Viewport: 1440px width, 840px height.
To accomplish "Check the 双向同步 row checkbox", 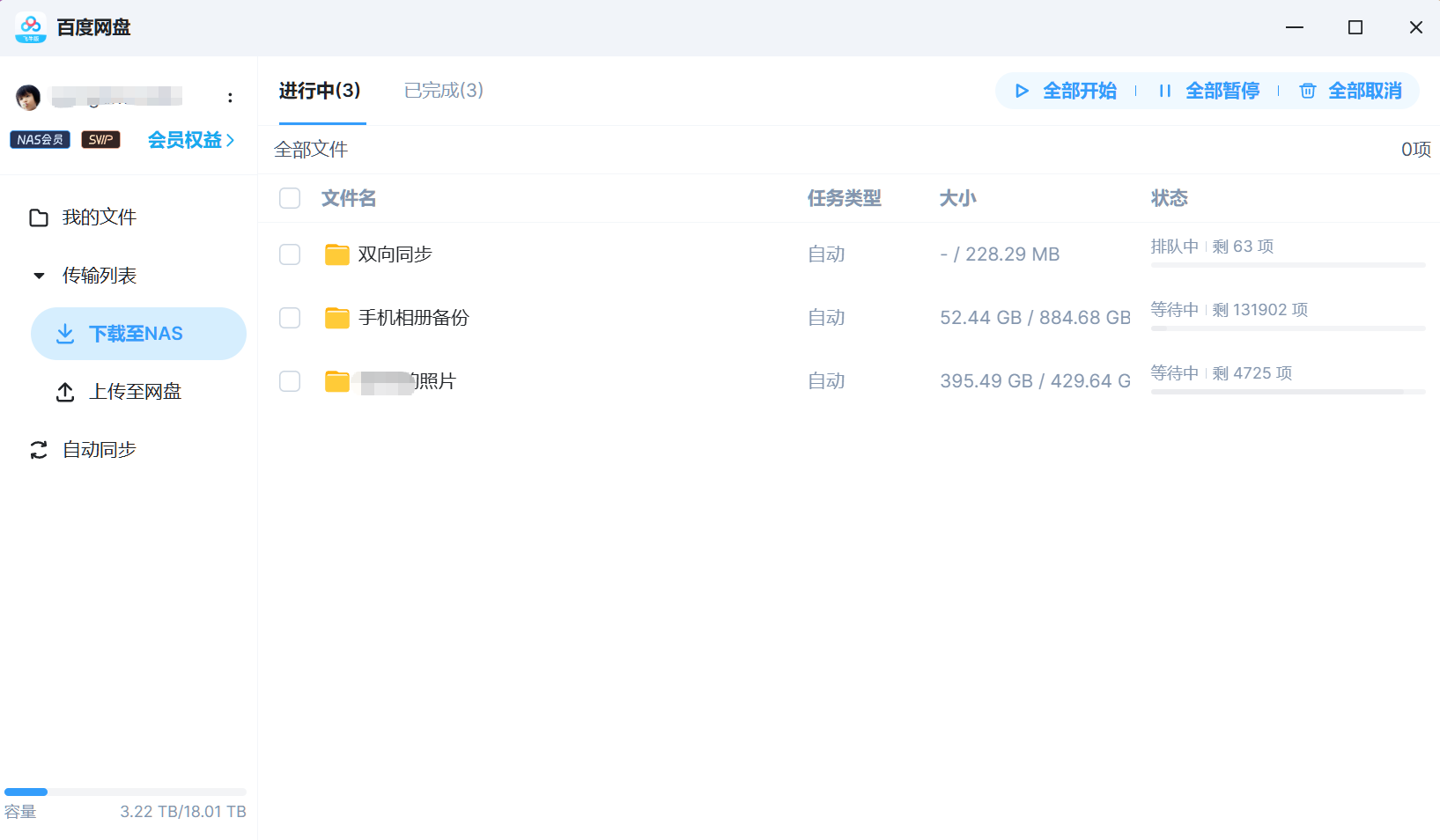I will (290, 254).
